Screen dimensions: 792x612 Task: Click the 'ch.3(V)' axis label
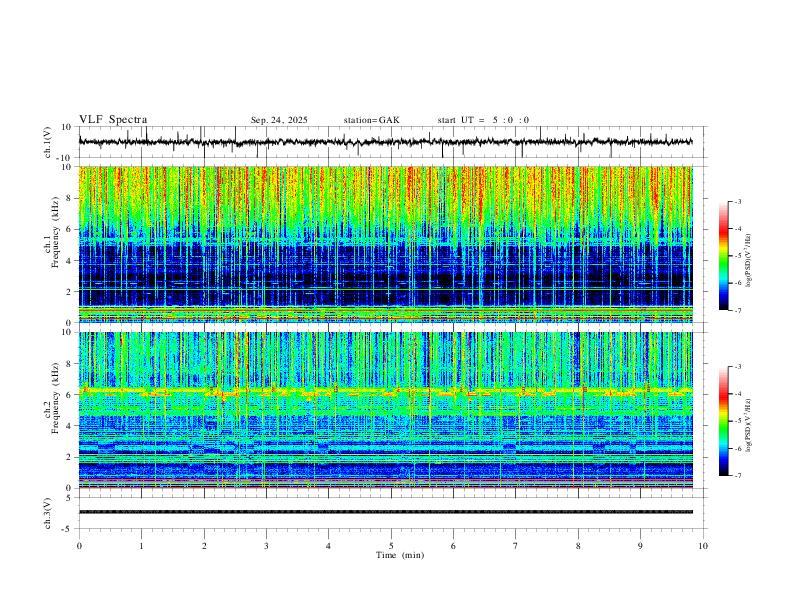pos(48,514)
